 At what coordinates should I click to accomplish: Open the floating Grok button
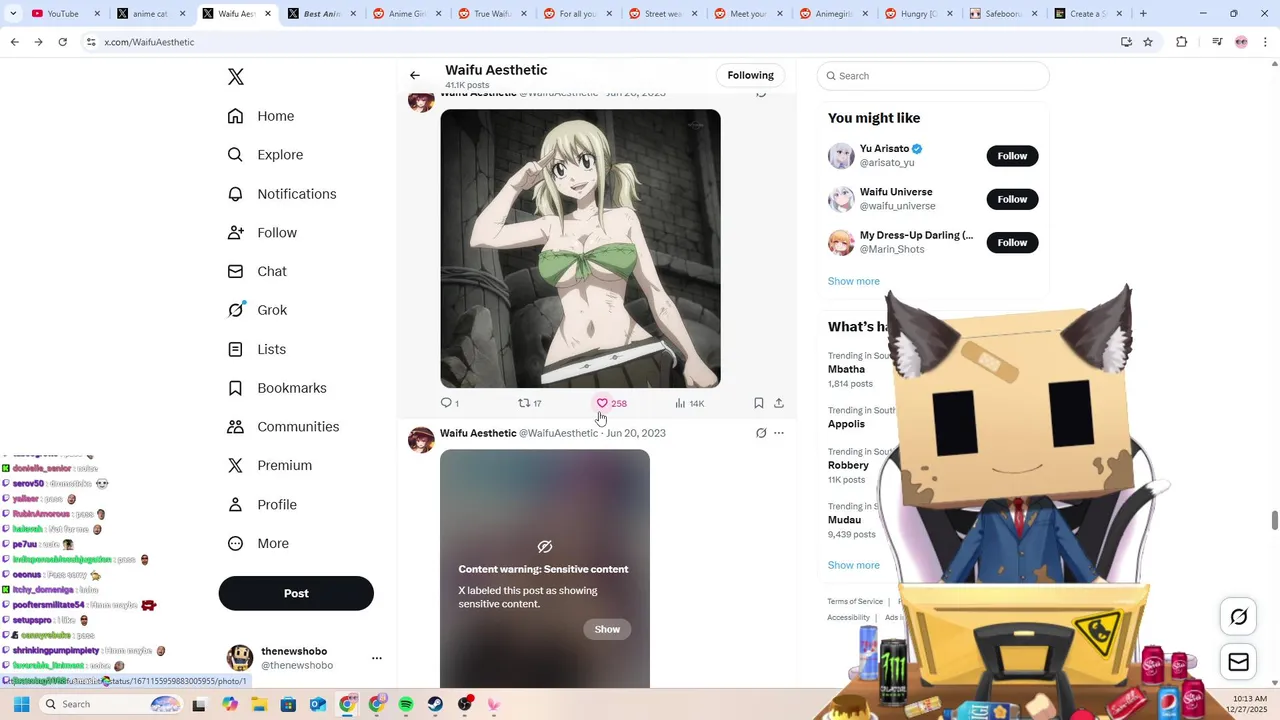[1238, 617]
